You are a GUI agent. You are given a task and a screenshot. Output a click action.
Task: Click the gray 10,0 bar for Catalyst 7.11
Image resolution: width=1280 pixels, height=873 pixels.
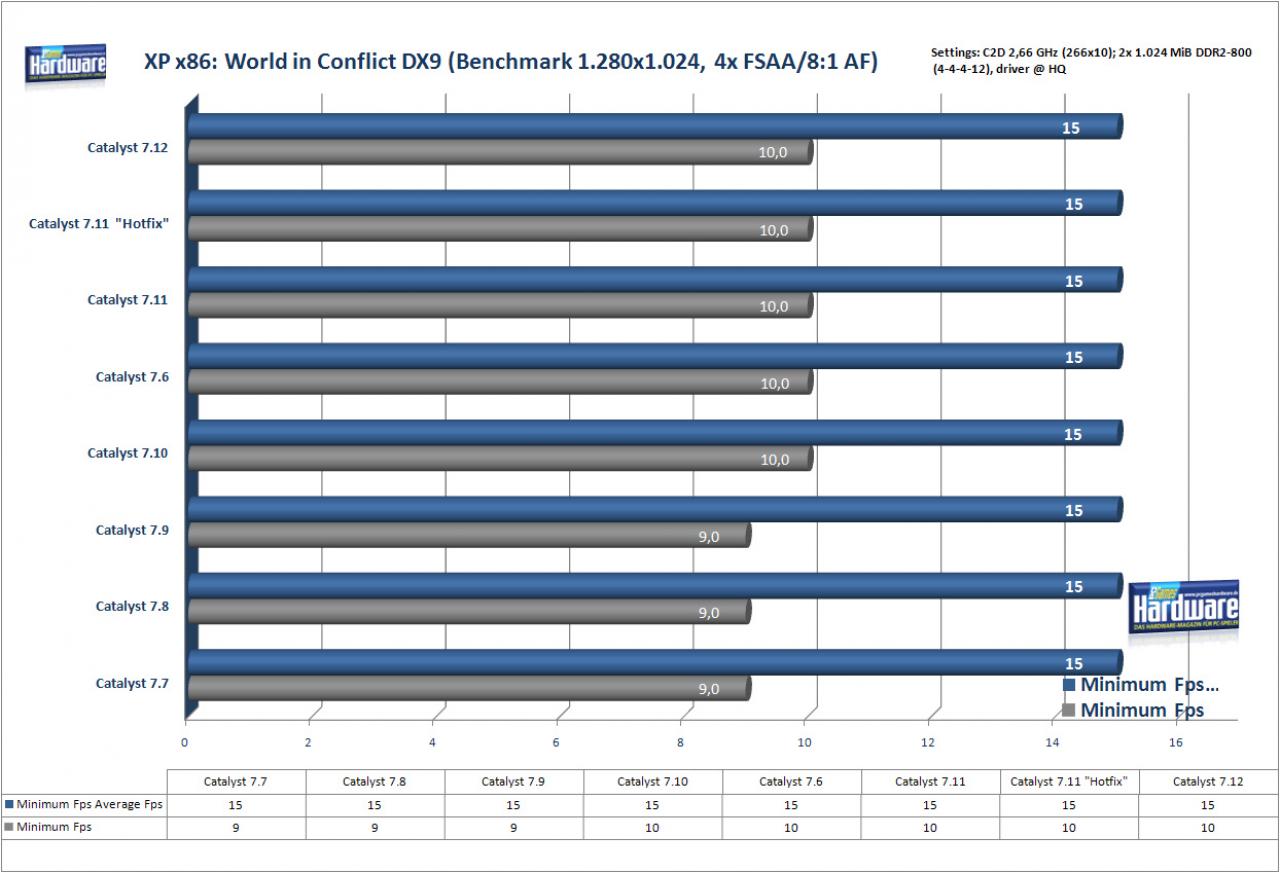tap(500, 306)
